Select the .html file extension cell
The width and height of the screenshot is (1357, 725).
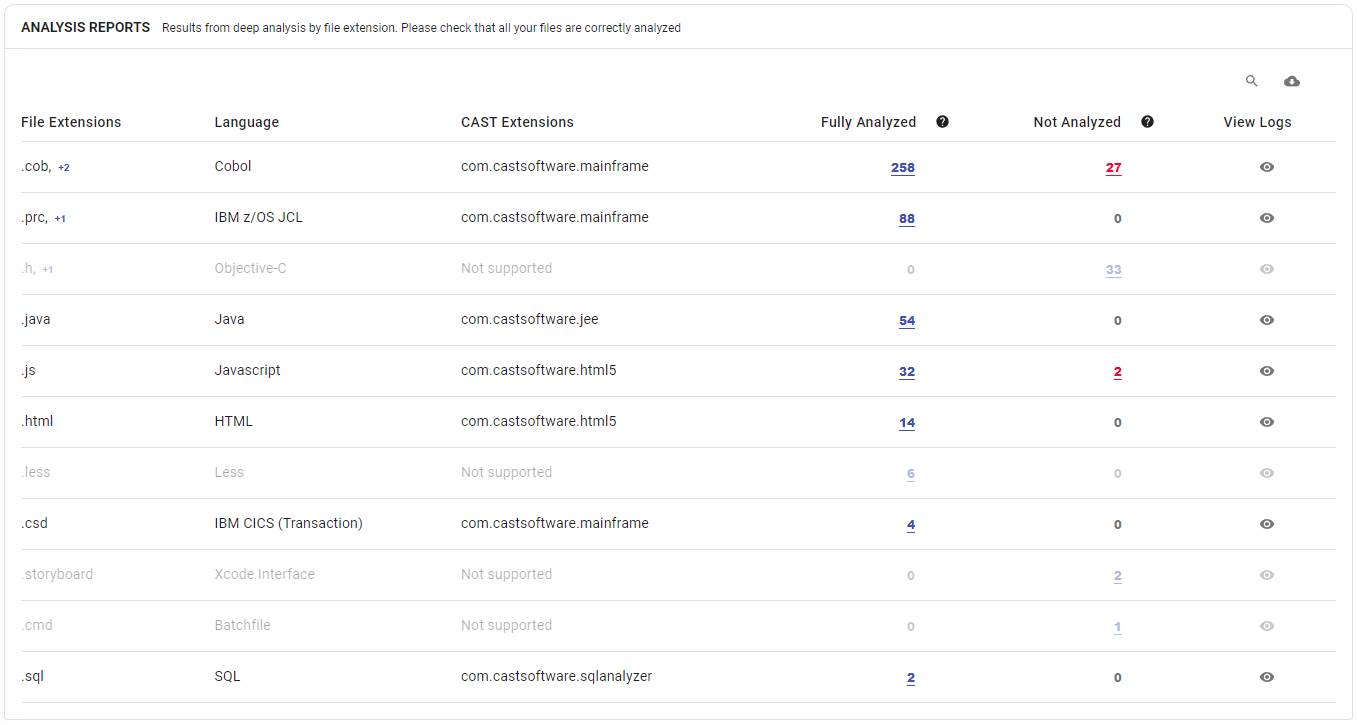[37, 421]
